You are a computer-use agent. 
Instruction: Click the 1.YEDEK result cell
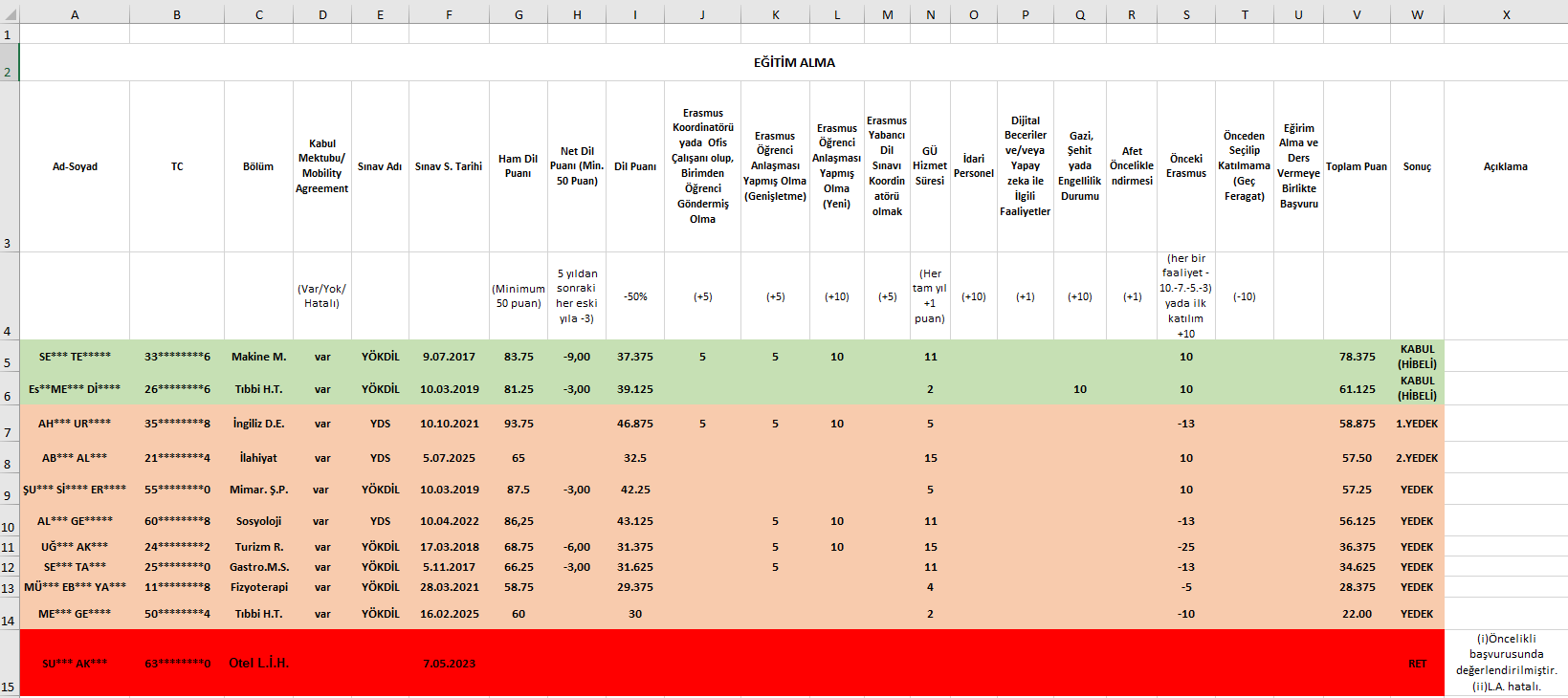pos(1417,424)
